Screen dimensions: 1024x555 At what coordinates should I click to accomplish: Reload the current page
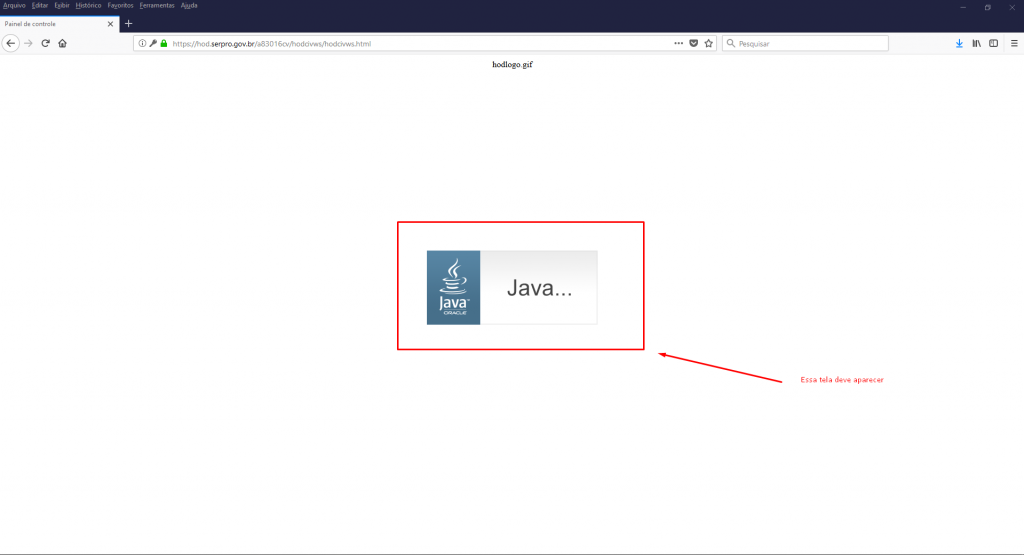(x=45, y=44)
